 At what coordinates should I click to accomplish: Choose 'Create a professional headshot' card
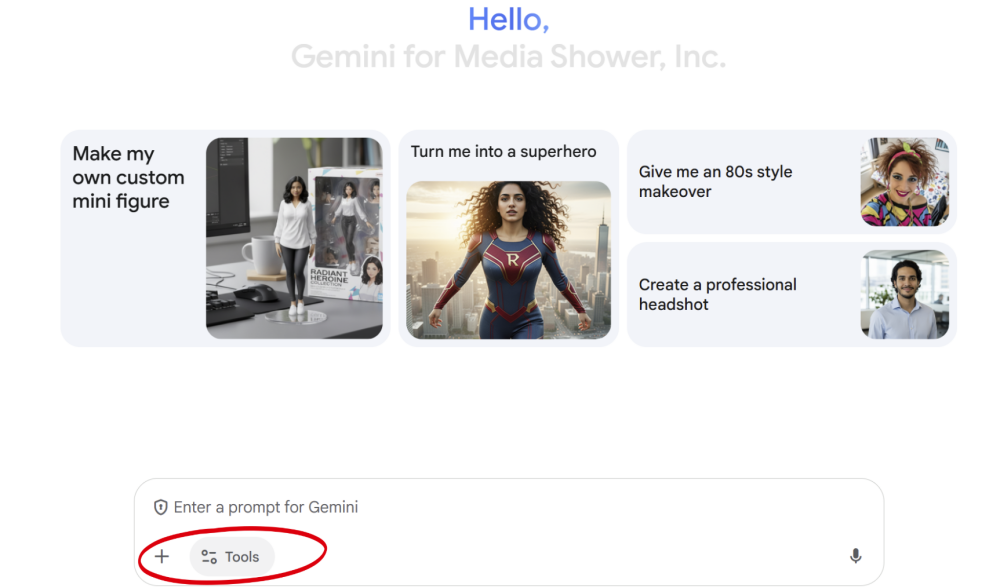791,295
